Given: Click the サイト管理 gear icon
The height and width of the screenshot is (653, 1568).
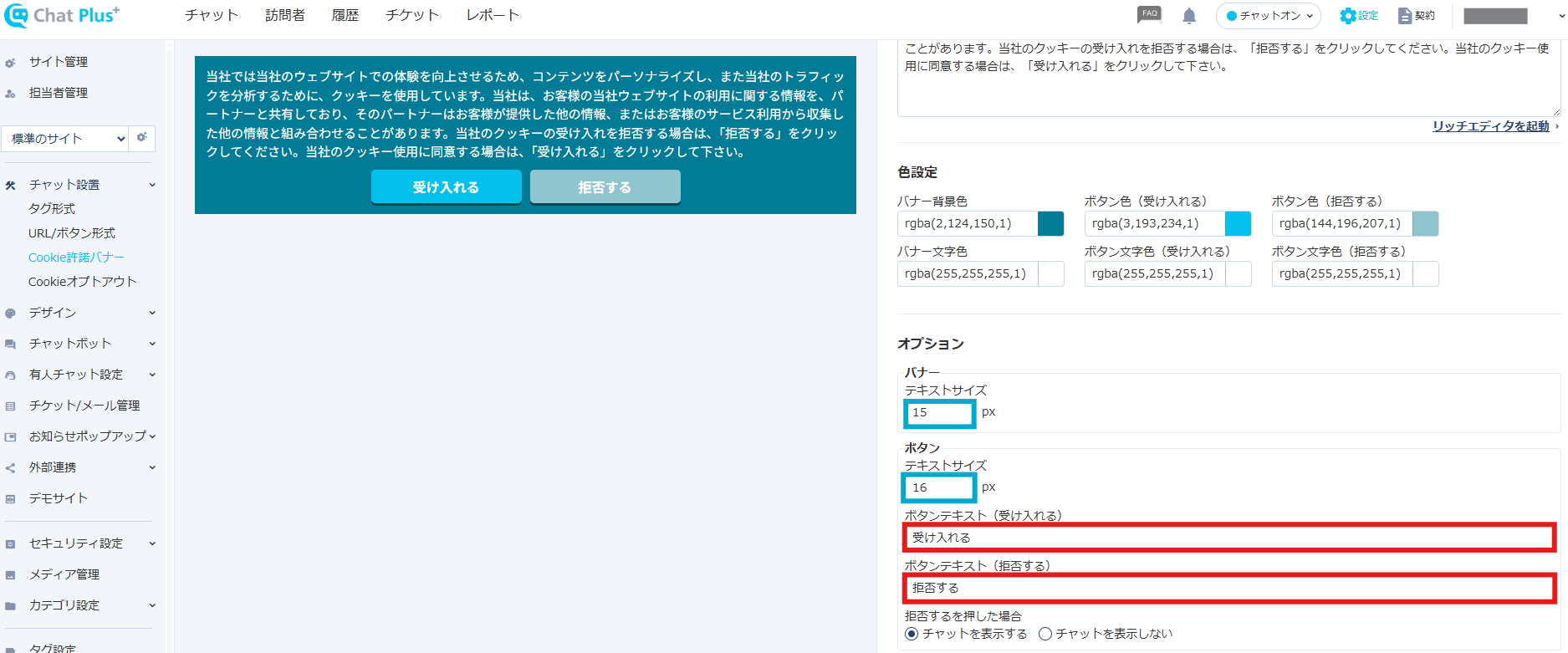Looking at the screenshot, I should tap(11, 63).
